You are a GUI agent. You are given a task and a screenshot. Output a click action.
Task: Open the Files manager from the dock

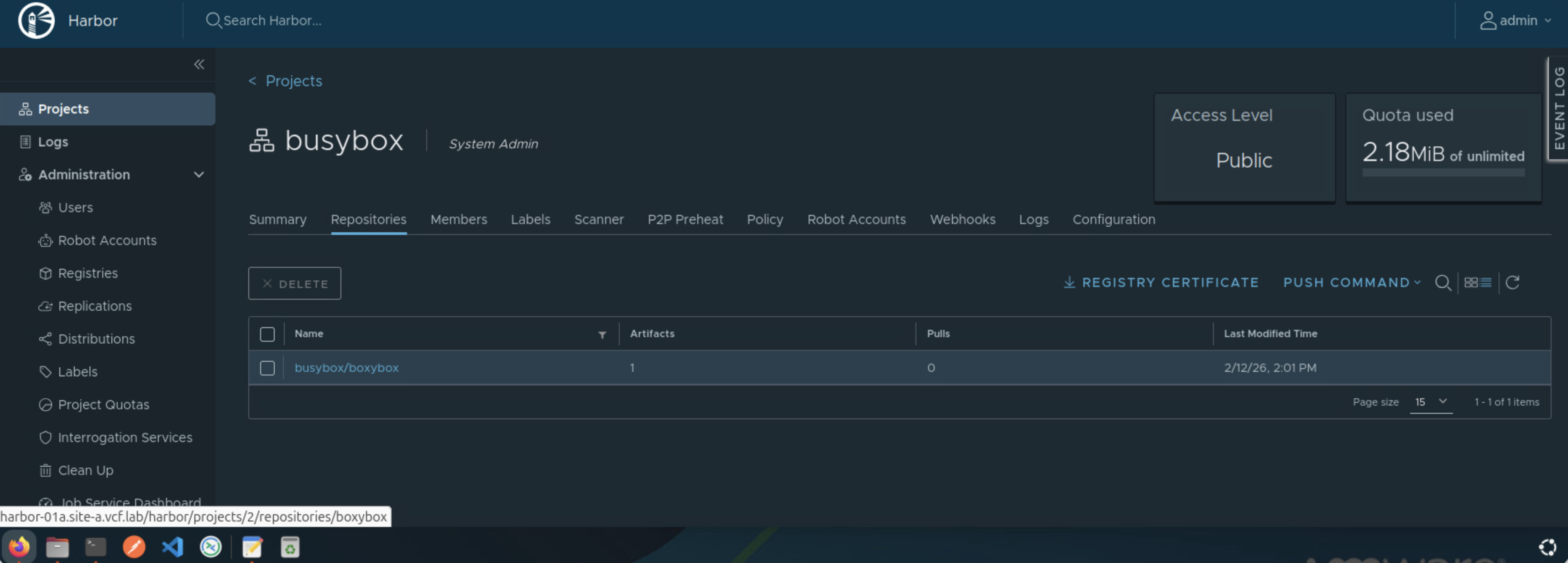coord(57,547)
